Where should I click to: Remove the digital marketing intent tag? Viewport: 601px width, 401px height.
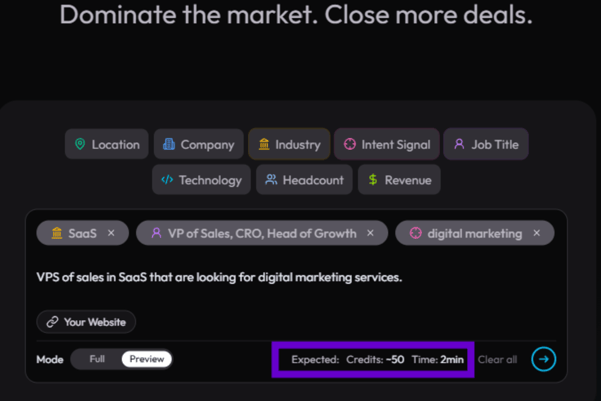click(x=537, y=233)
